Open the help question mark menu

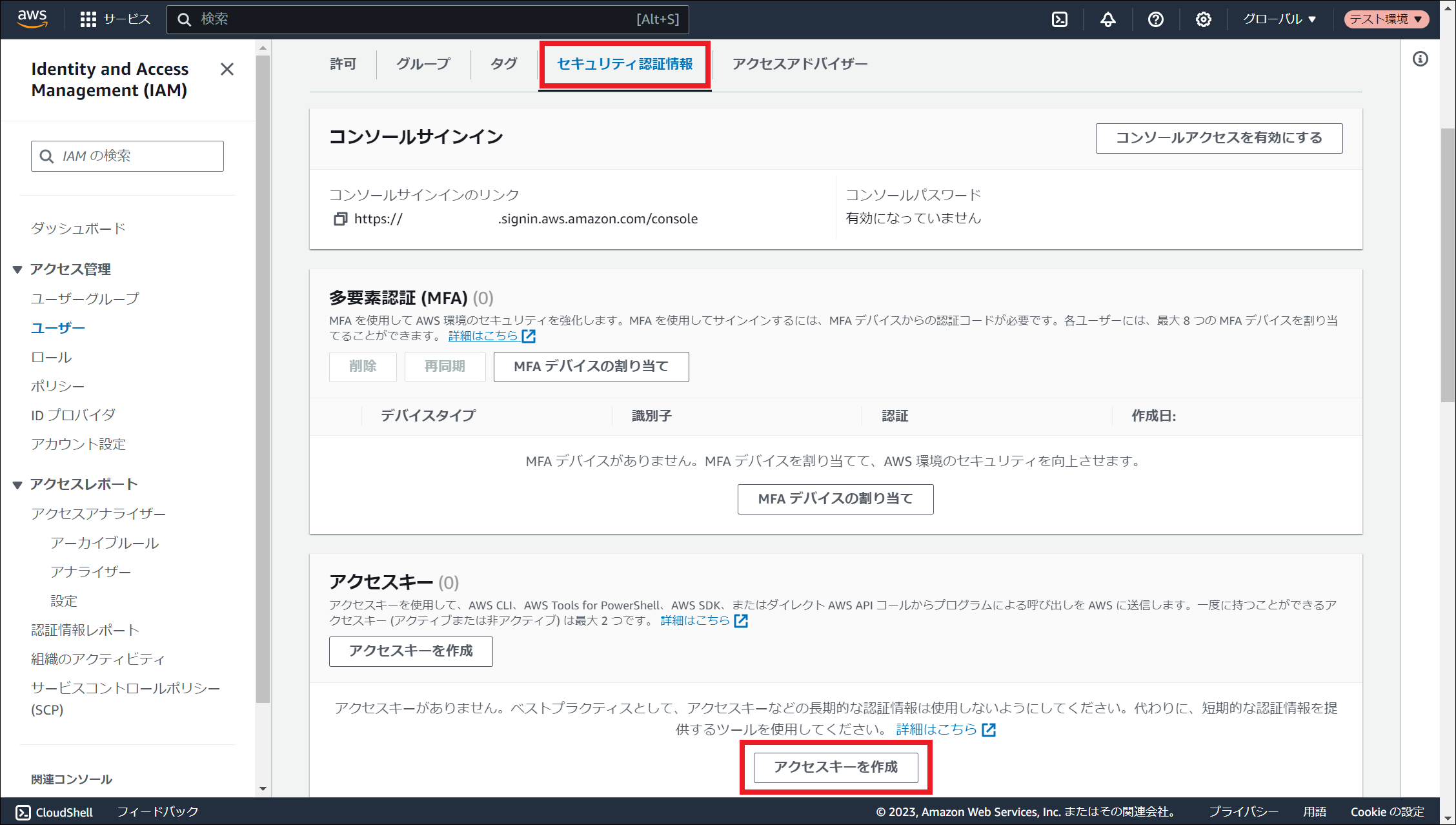[1155, 19]
